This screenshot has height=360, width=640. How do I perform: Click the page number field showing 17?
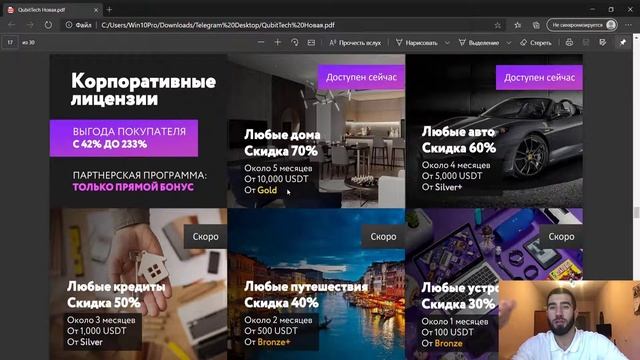10,42
